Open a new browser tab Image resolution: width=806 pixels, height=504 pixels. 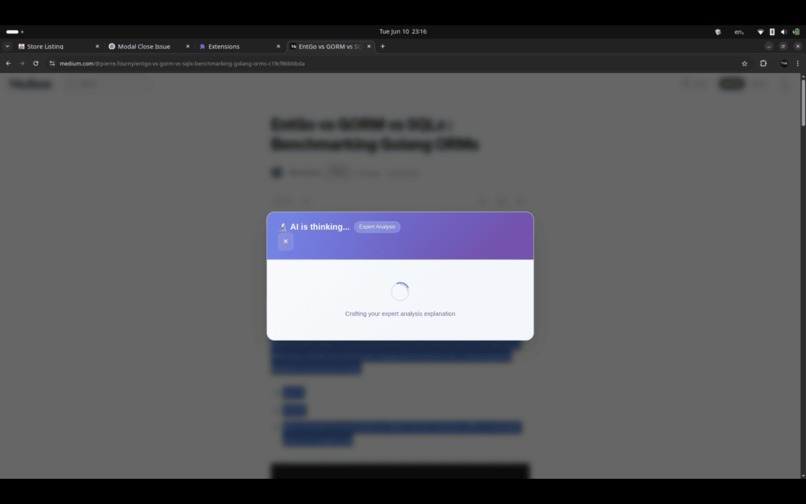(382, 46)
